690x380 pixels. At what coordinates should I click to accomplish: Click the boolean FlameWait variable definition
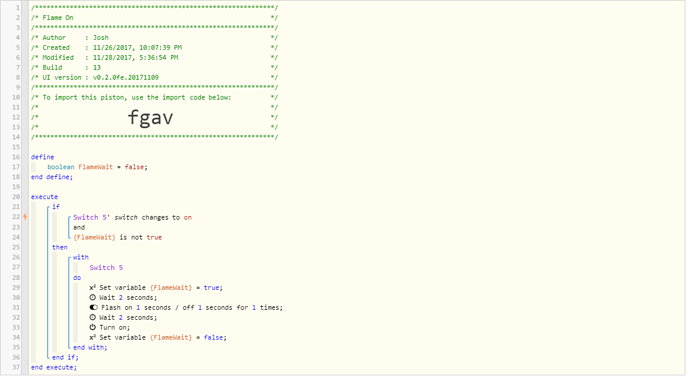pos(98,167)
